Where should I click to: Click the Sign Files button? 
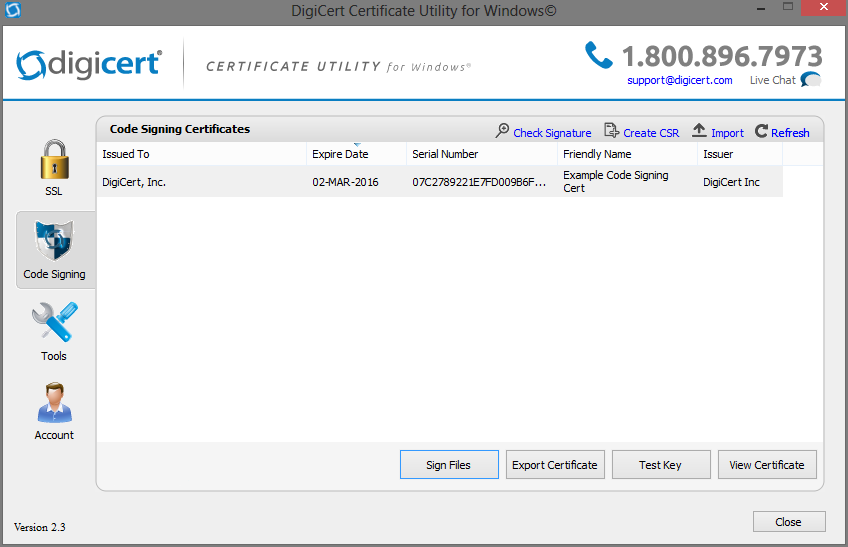click(x=449, y=465)
